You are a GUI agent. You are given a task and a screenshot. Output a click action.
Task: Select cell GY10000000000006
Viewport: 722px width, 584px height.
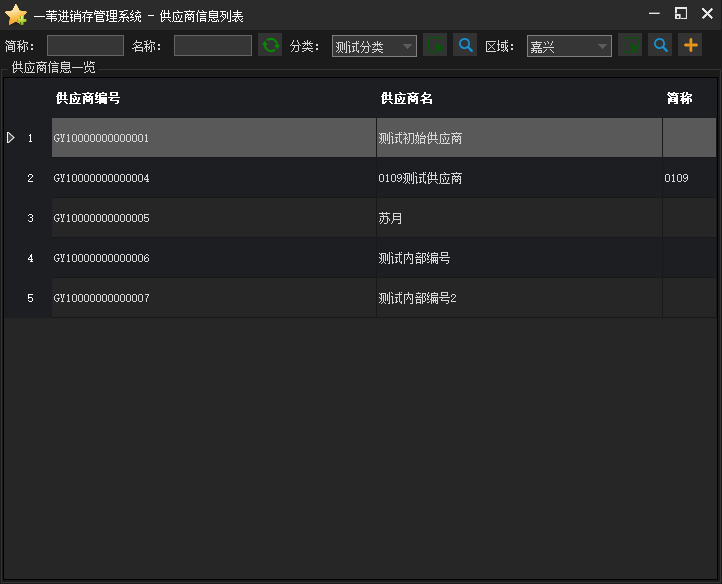pyautogui.click(x=214, y=258)
